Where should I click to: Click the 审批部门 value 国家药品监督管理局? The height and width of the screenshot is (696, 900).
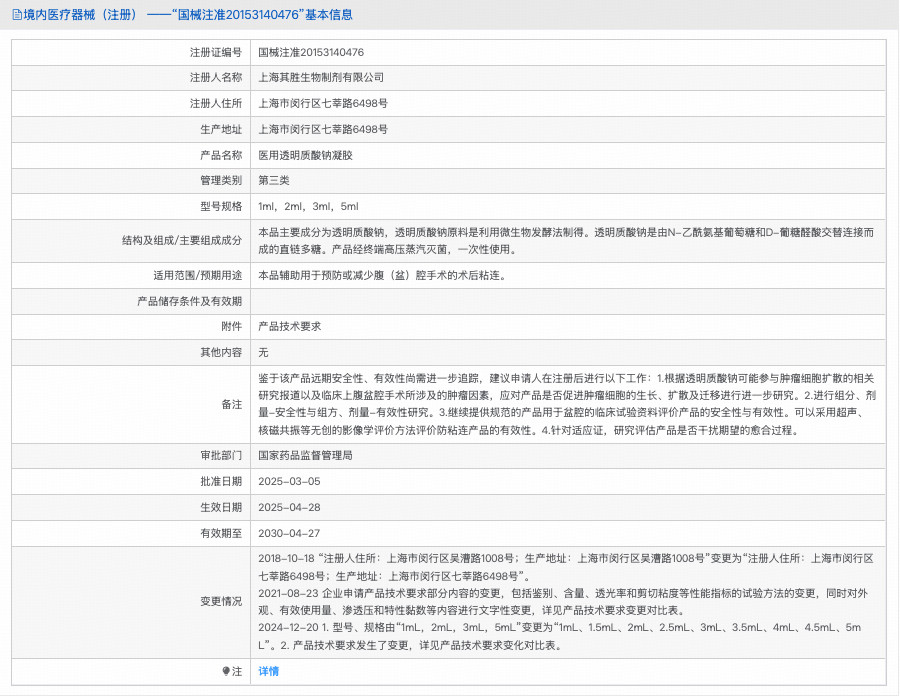(305, 455)
